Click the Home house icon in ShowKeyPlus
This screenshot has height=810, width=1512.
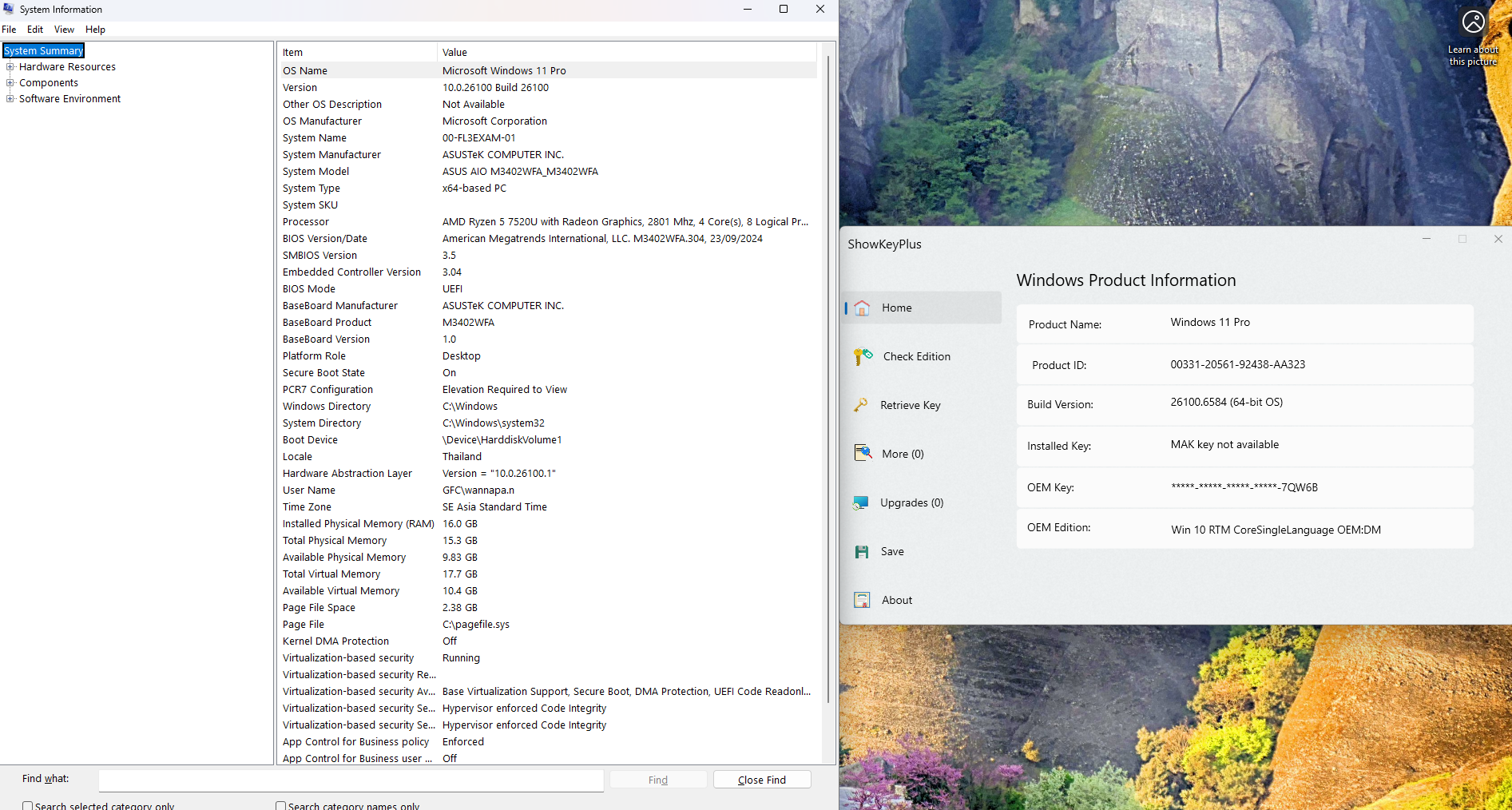(862, 308)
